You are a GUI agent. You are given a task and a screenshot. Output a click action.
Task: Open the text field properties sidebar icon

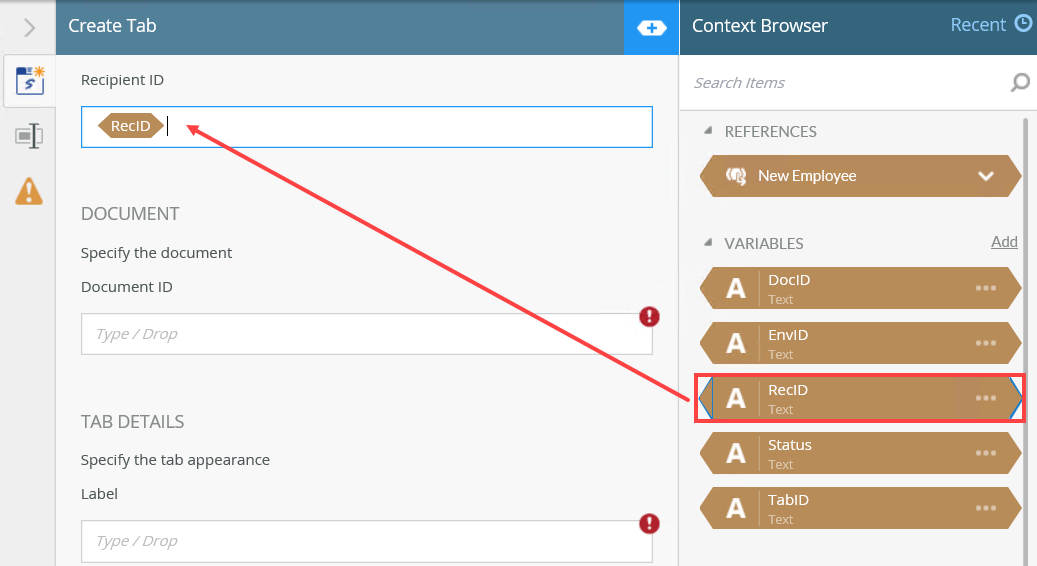pos(29,136)
